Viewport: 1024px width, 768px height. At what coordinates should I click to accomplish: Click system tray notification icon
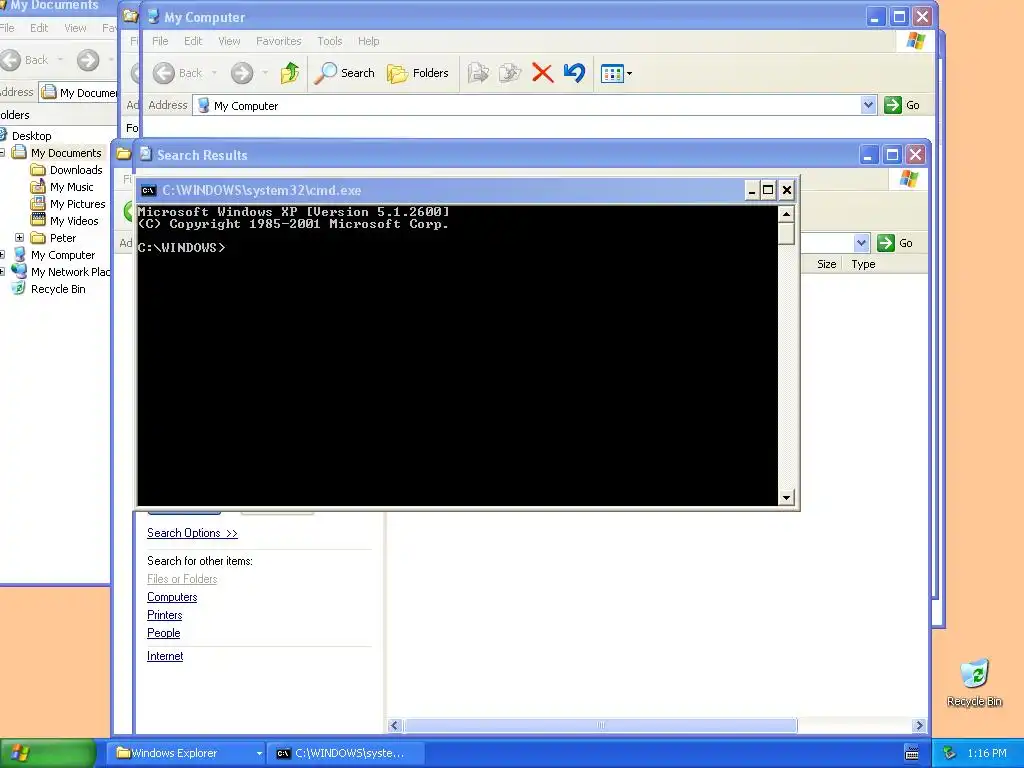tap(950, 753)
